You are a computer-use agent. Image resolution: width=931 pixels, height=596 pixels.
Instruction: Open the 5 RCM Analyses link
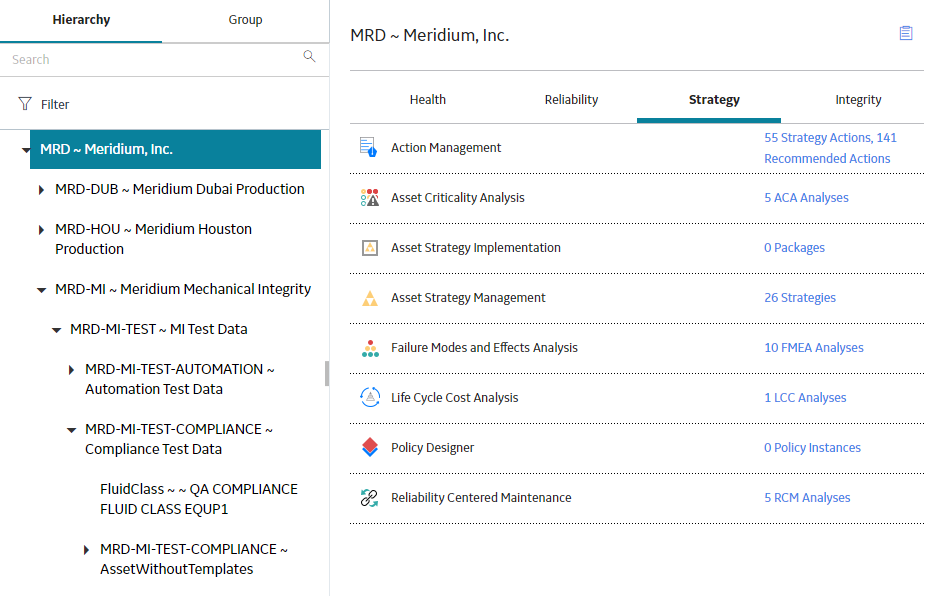click(807, 497)
